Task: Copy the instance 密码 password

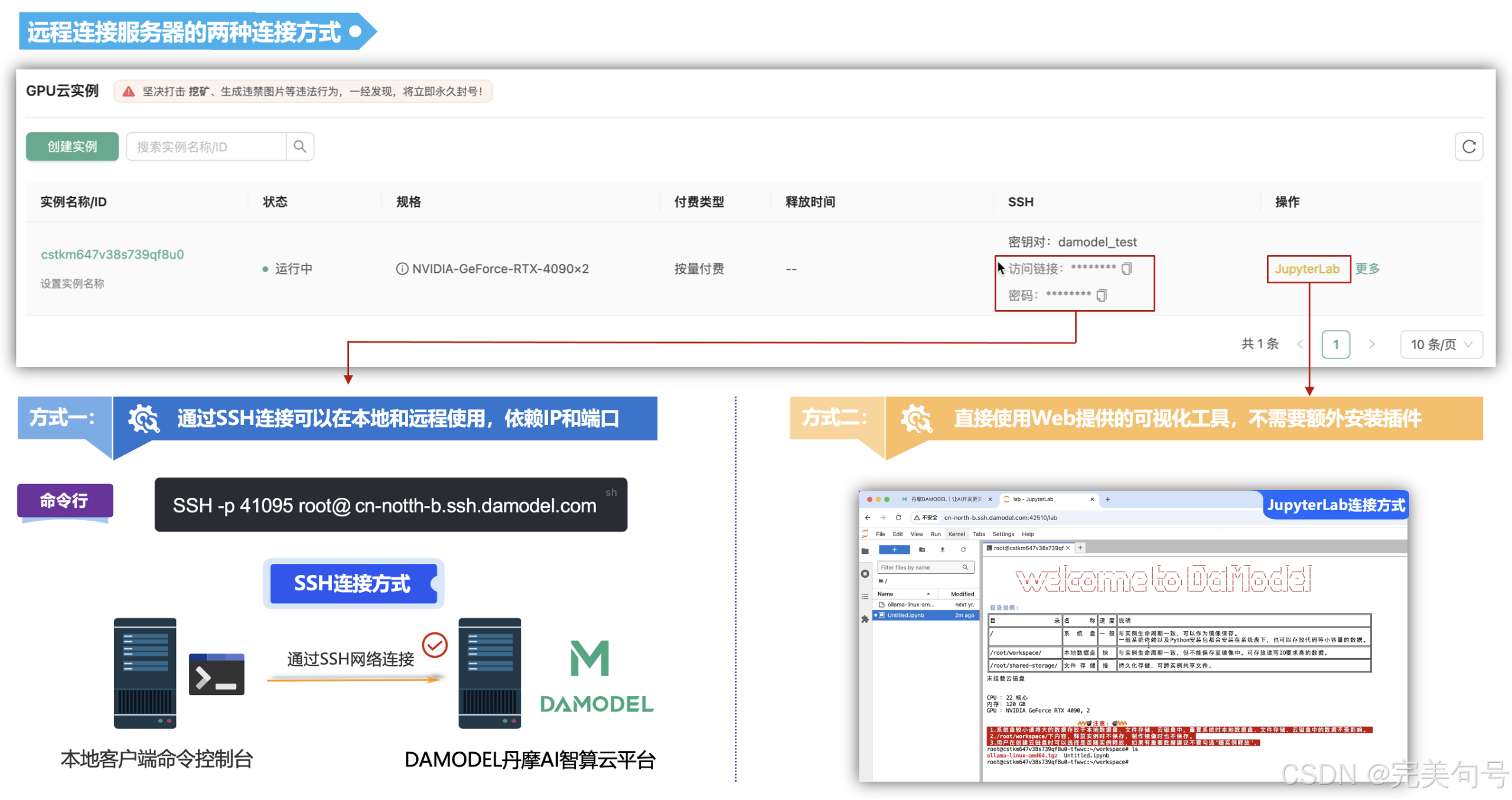Action: (1102, 295)
